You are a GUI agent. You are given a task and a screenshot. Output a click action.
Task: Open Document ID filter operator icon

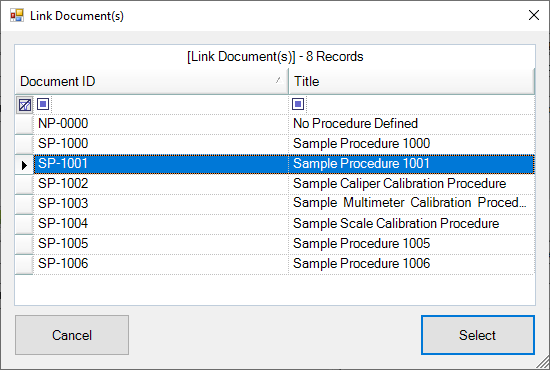click(x=43, y=104)
